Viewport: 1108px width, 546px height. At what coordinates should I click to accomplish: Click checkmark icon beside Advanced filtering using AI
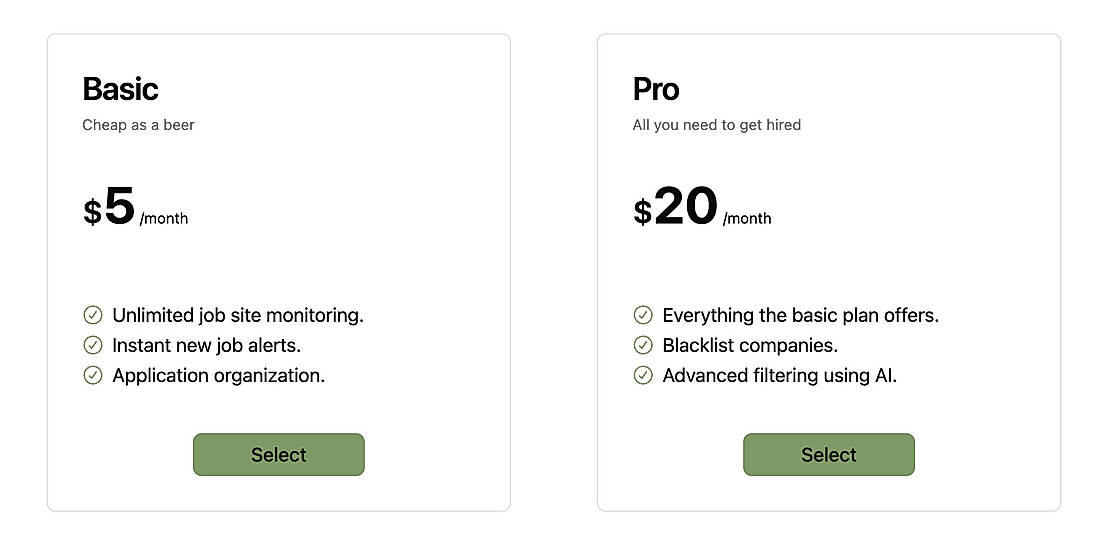coord(643,375)
